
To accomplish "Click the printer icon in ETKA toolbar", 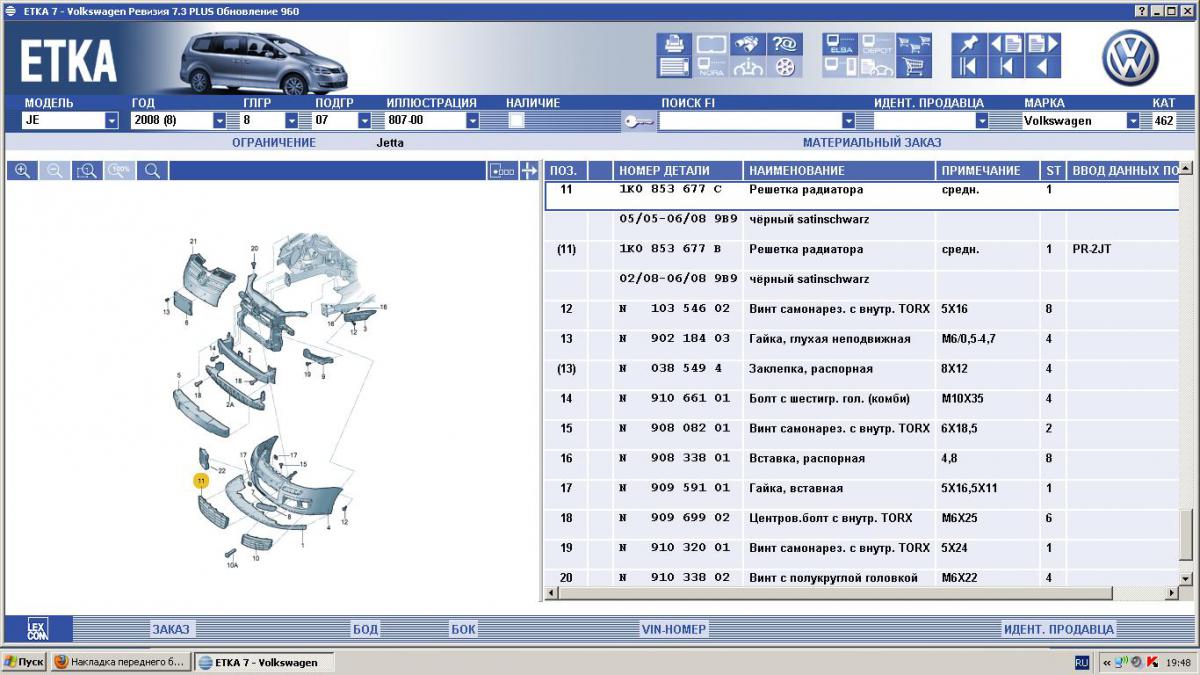I will pos(673,44).
